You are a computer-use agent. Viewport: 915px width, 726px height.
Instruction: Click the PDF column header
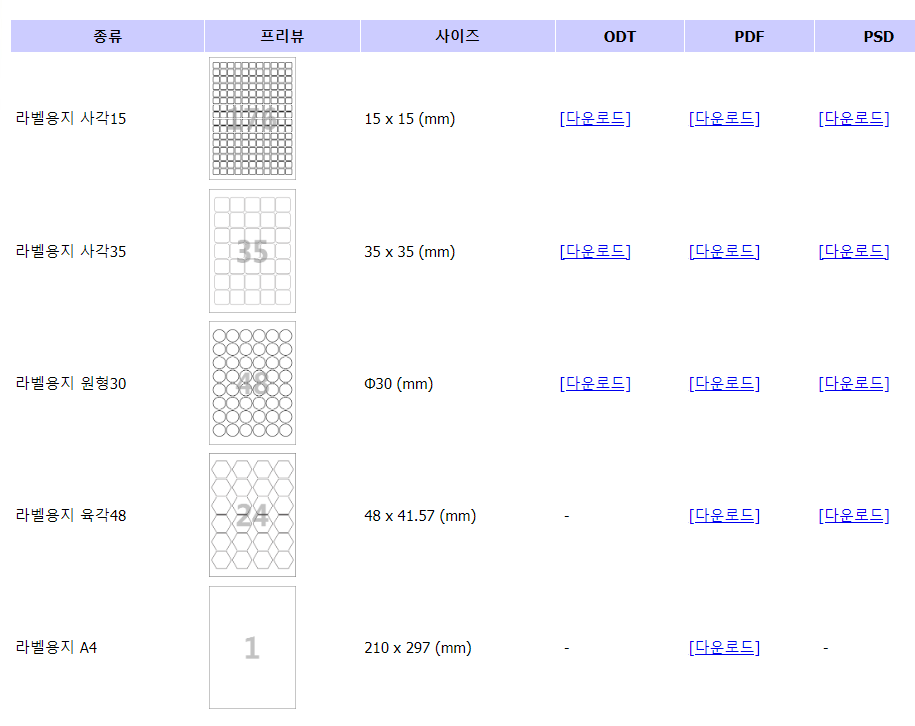point(749,36)
